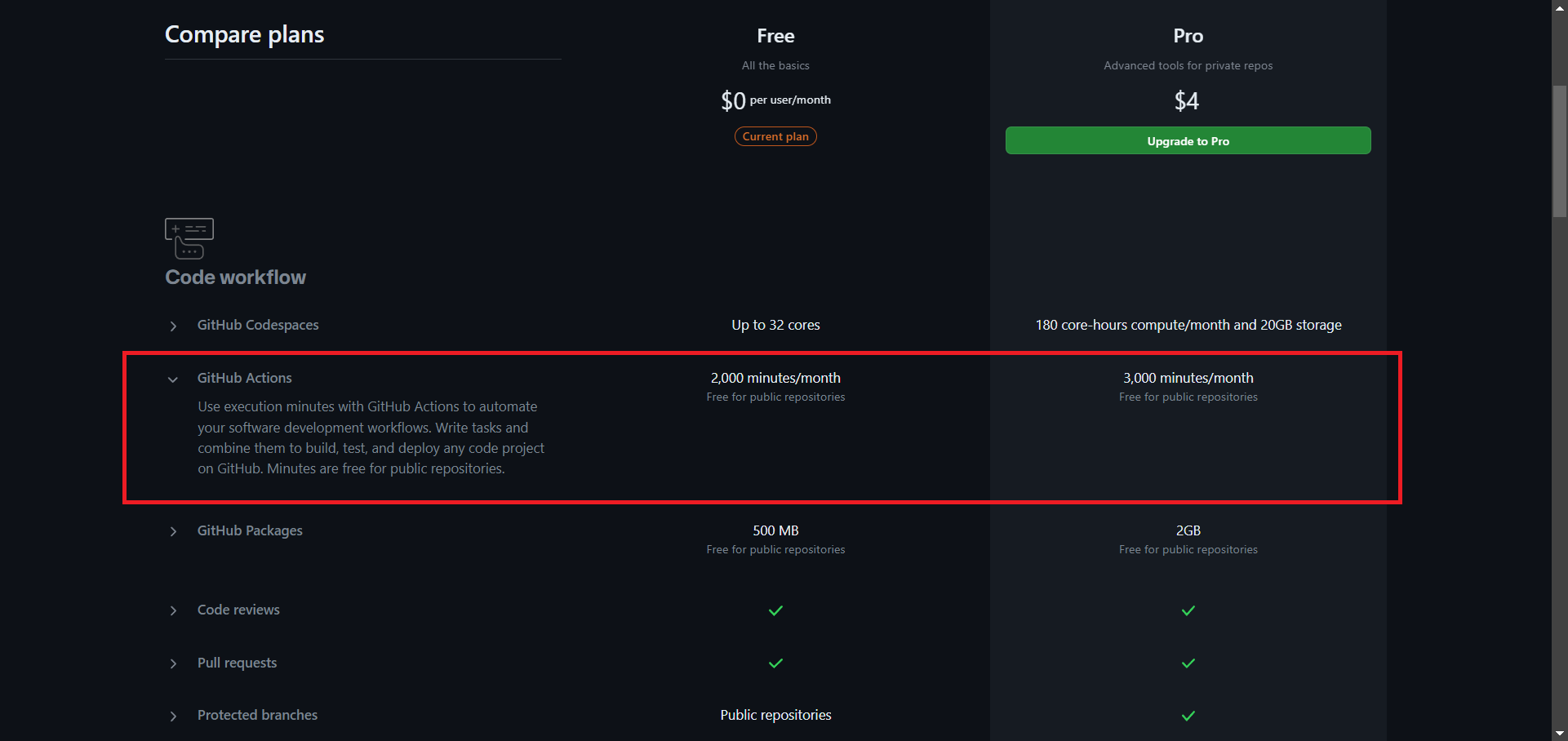Image resolution: width=1568 pixels, height=741 pixels.
Task: Click the Free plan checkmark for Code reviews
Action: 775,610
